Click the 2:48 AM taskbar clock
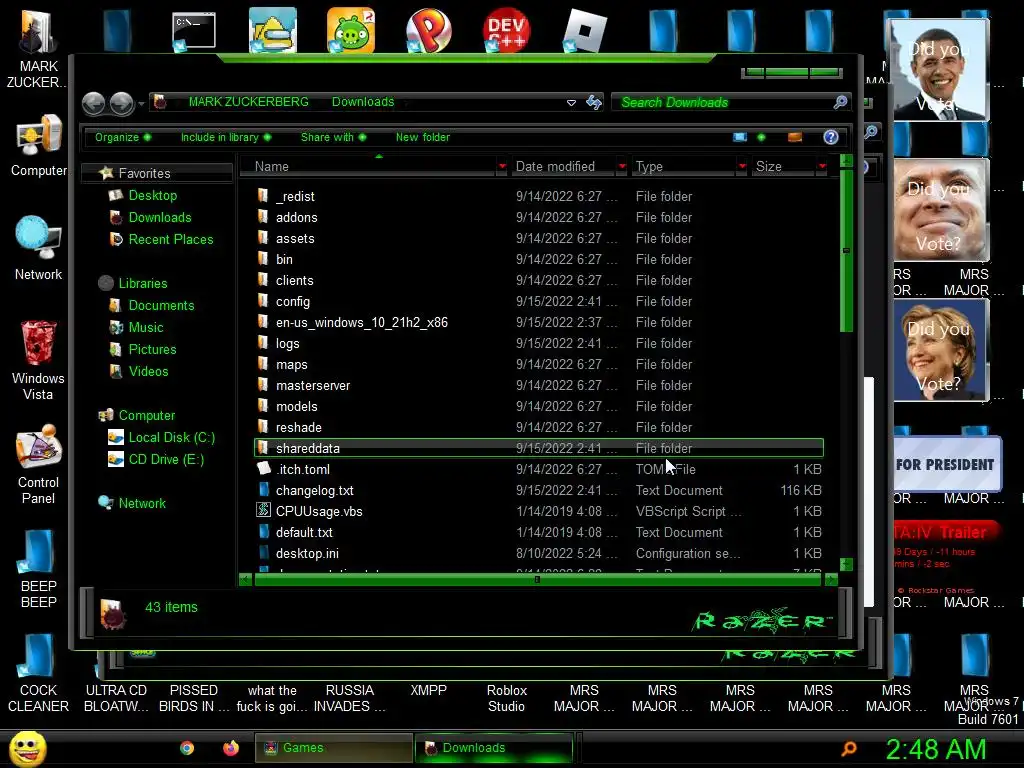 936,749
